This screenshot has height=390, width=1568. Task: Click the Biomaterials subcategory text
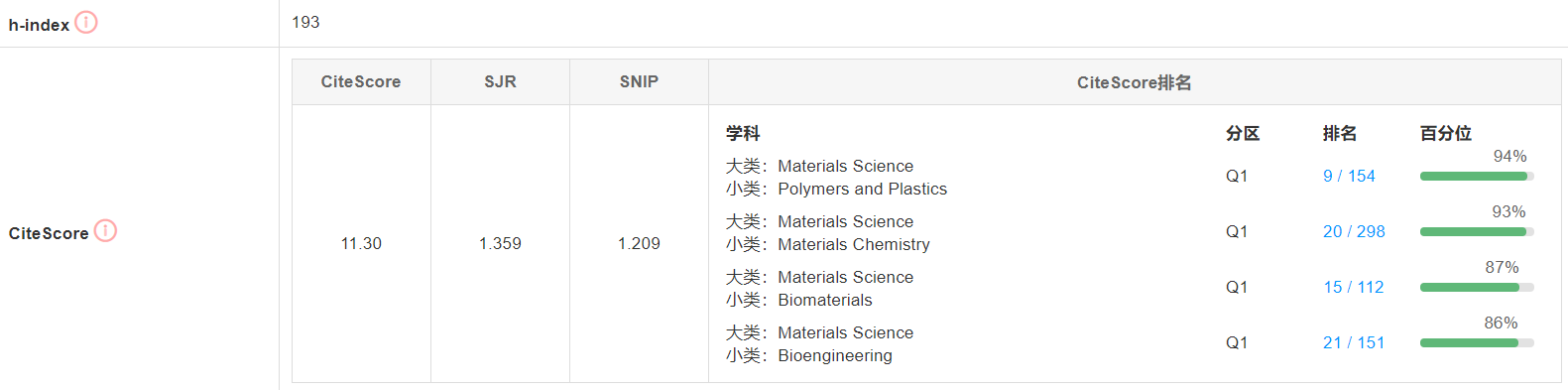click(x=825, y=300)
